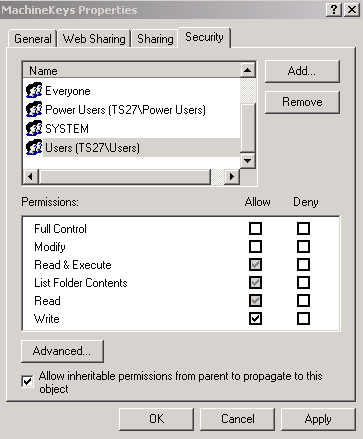Click the Apply button
The image size is (363, 439).
[x=318, y=419]
